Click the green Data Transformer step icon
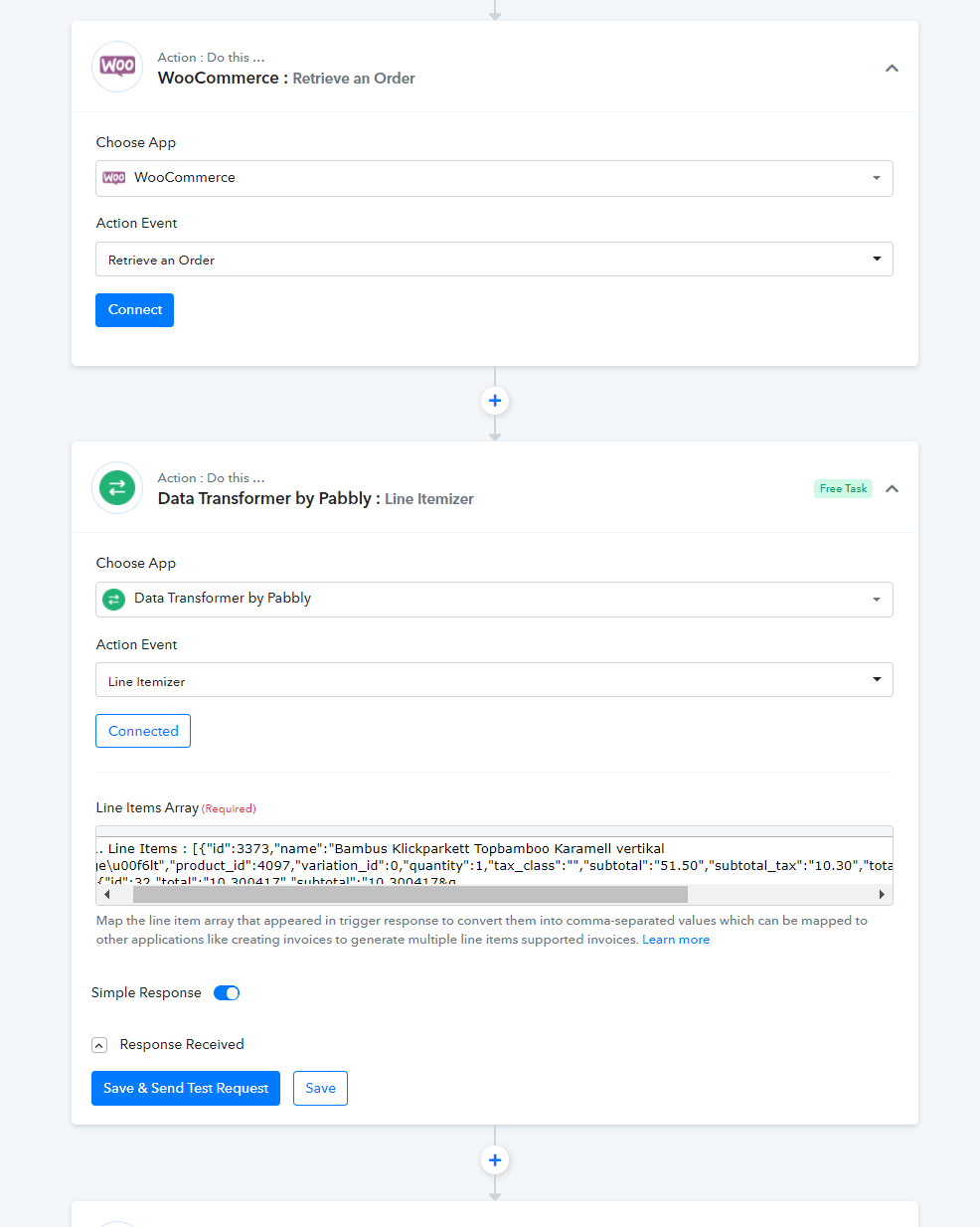This screenshot has height=1227, width=980. 117,487
